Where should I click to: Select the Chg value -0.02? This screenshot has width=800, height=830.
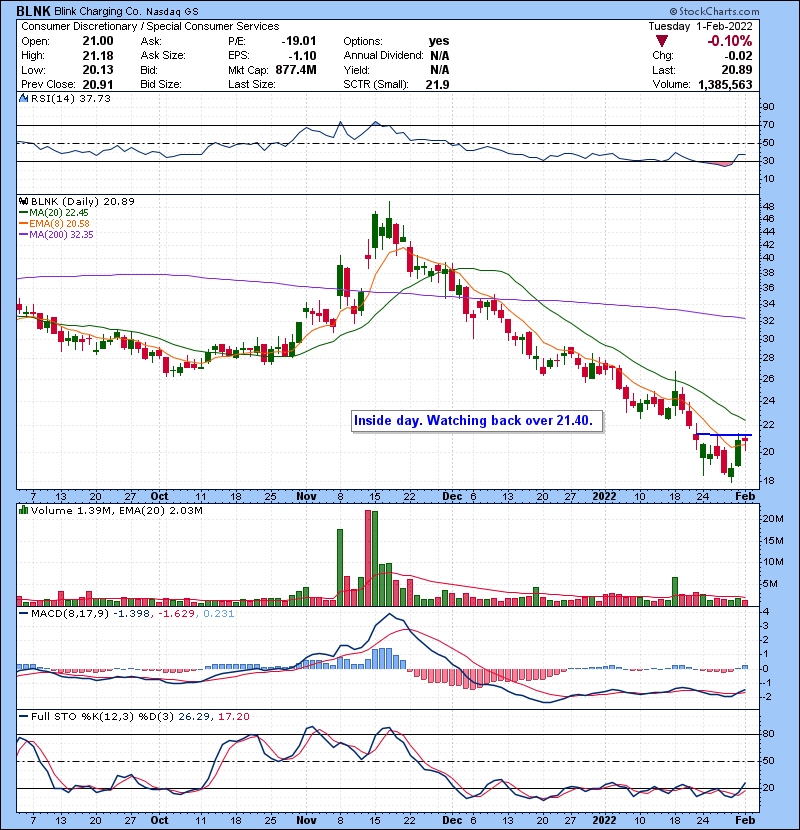738,55
